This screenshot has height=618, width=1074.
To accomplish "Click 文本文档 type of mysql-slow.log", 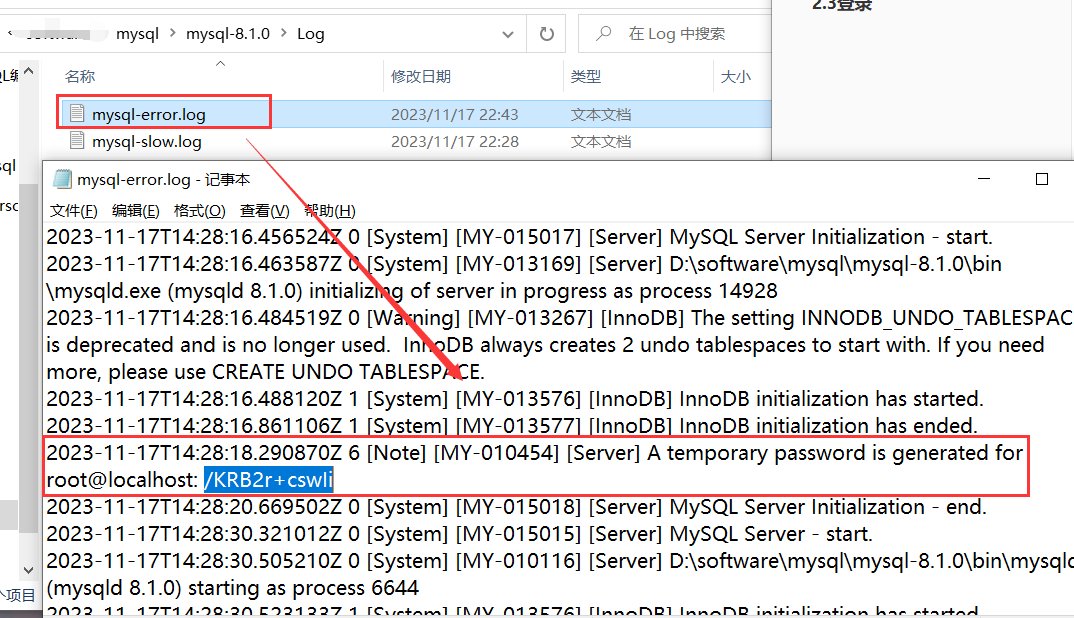I will [601, 142].
